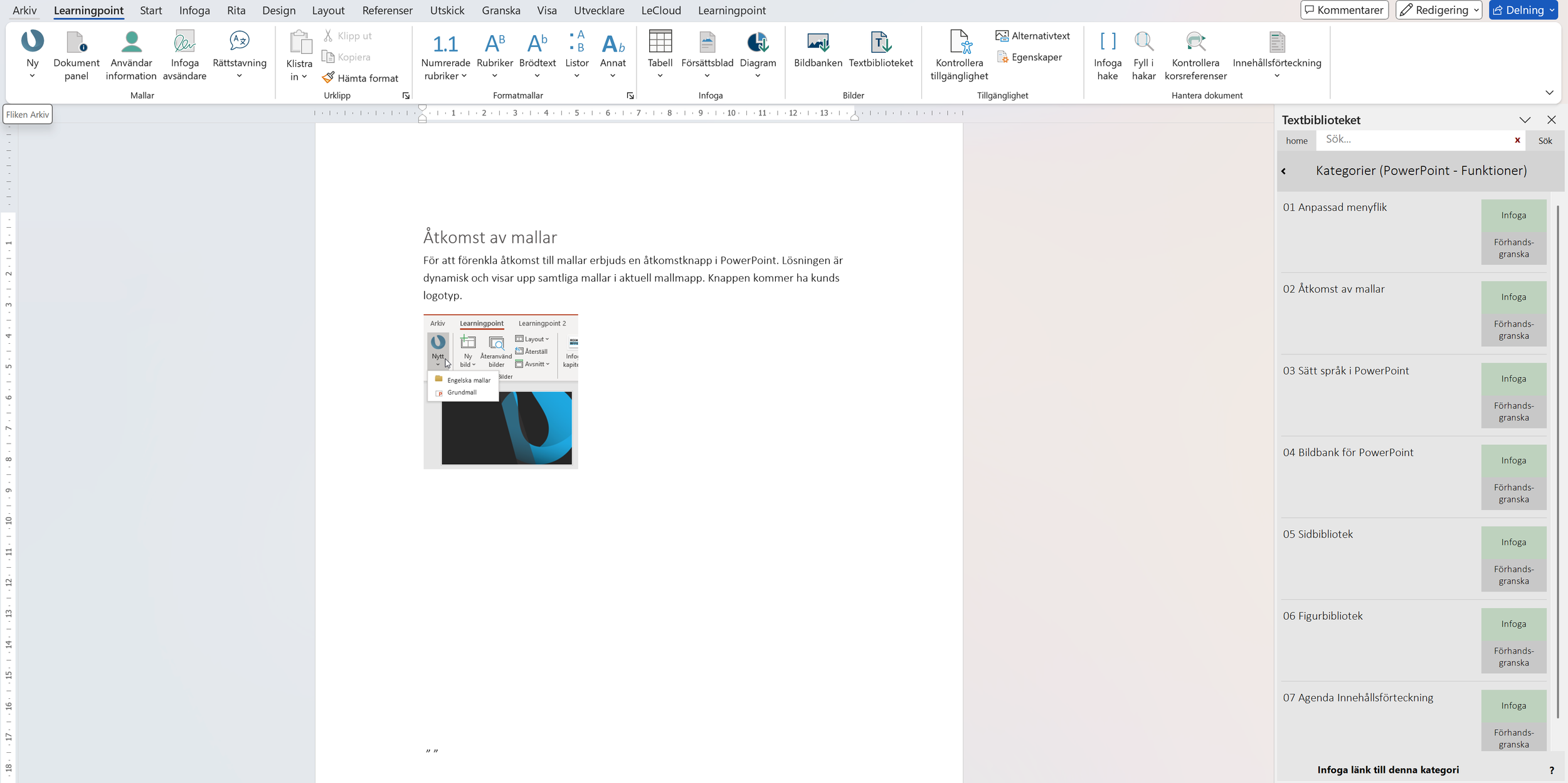
Task: Switch to the Referenser tab
Action: point(387,10)
